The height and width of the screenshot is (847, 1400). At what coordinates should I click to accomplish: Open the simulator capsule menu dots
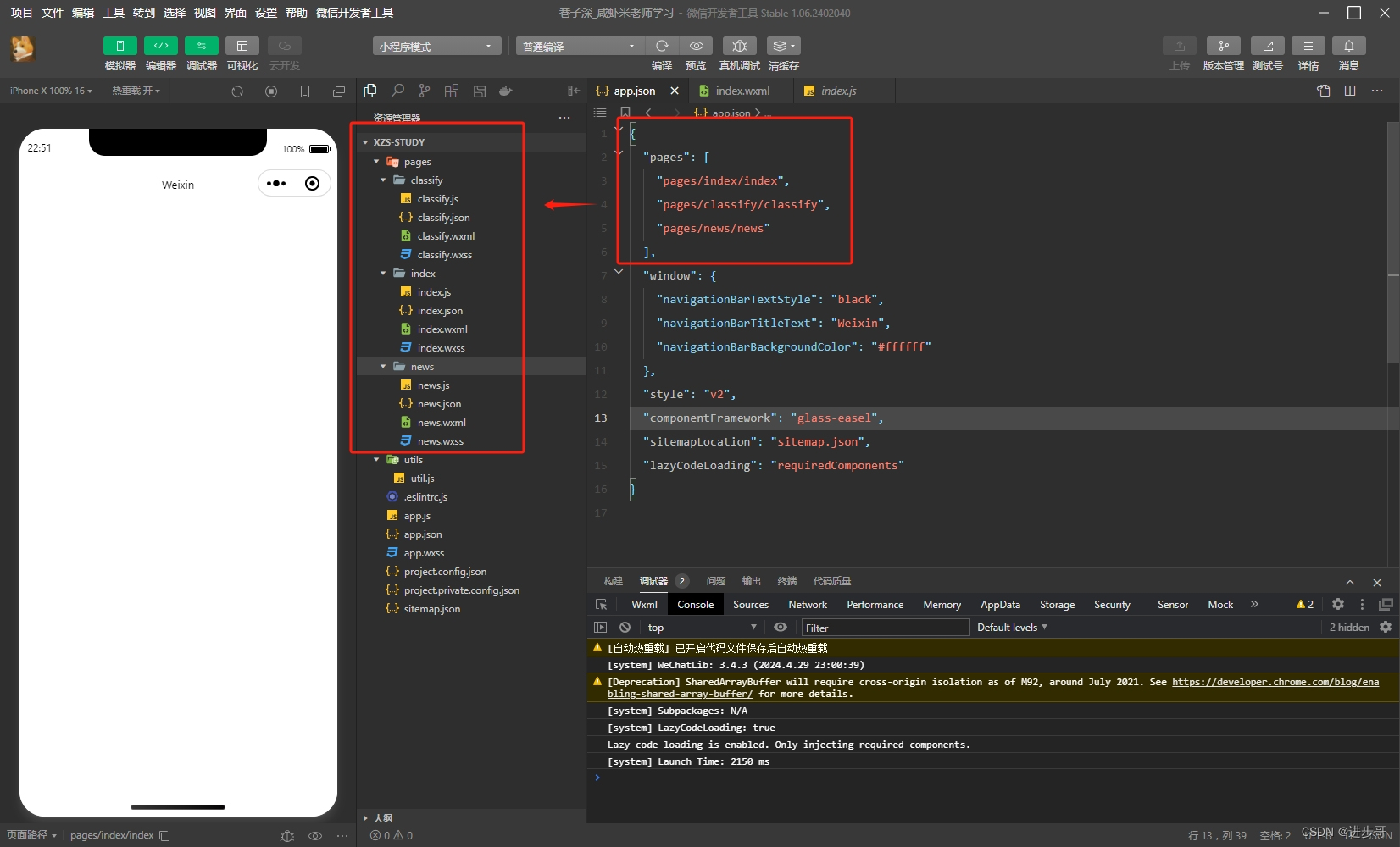[276, 184]
